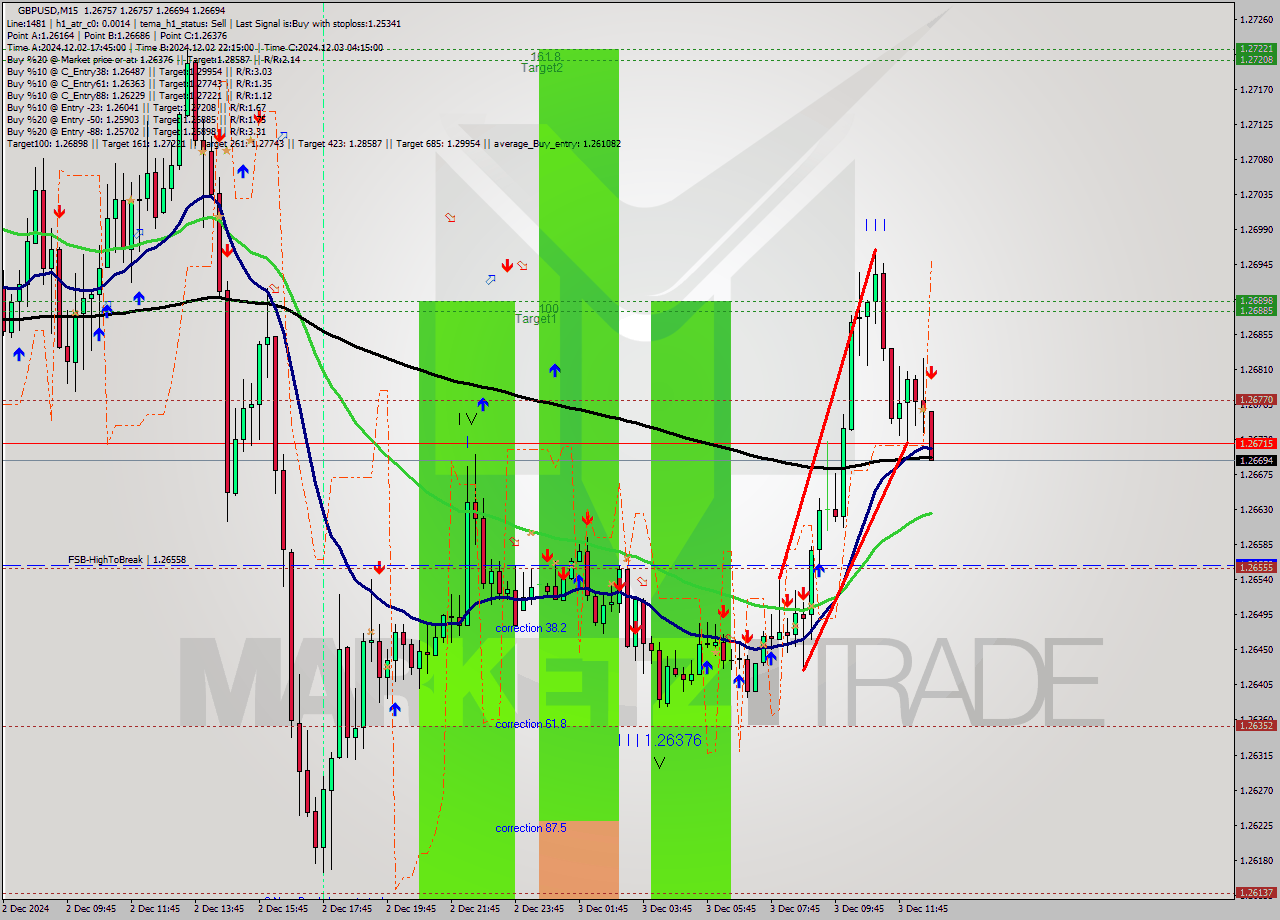Click the 1.26450 price axis value

pos(1255,649)
